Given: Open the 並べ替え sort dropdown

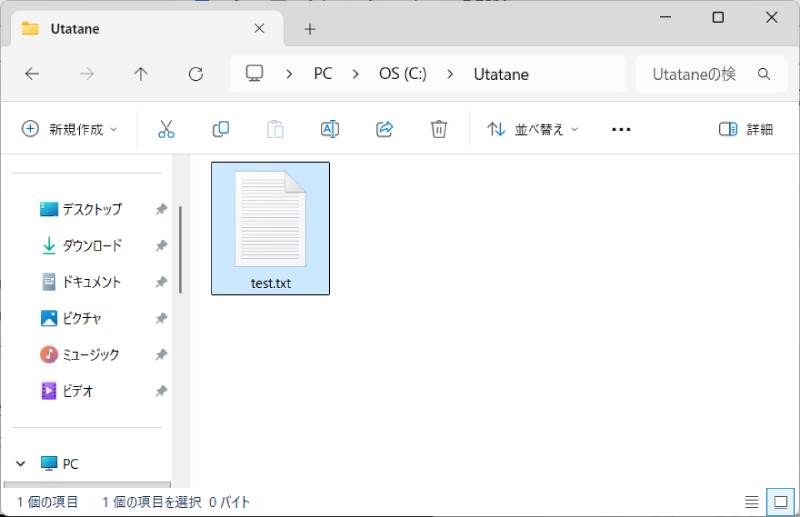Looking at the screenshot, I should 533,129.
